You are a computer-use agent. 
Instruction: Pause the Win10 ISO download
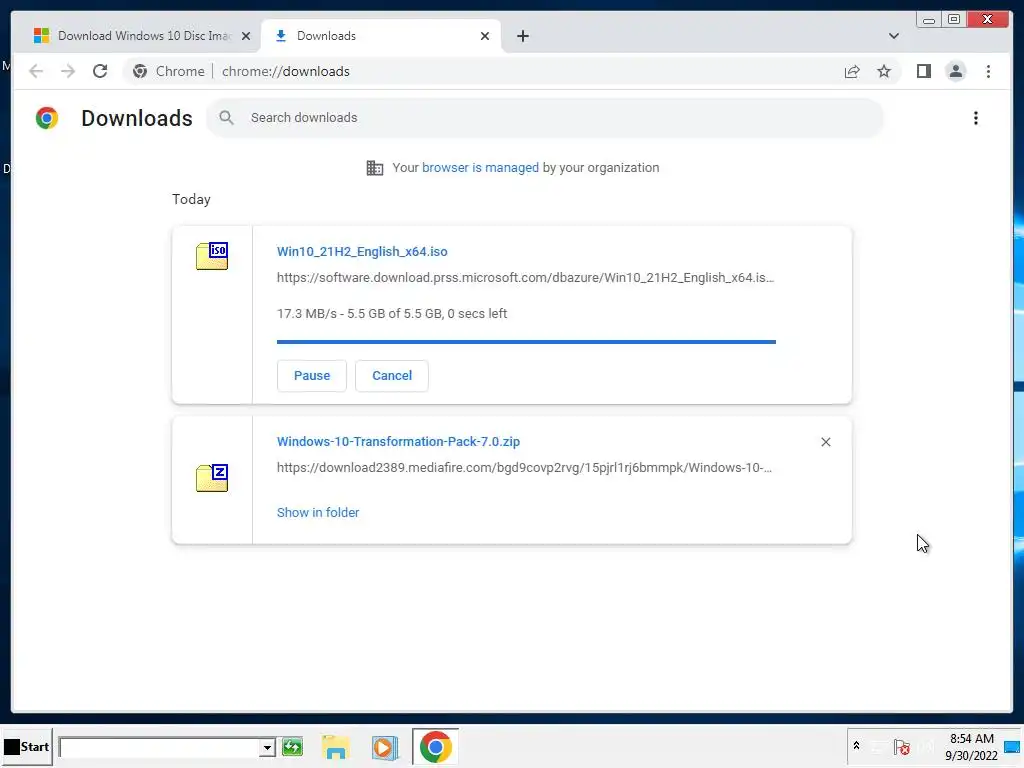tap(312, 376)
